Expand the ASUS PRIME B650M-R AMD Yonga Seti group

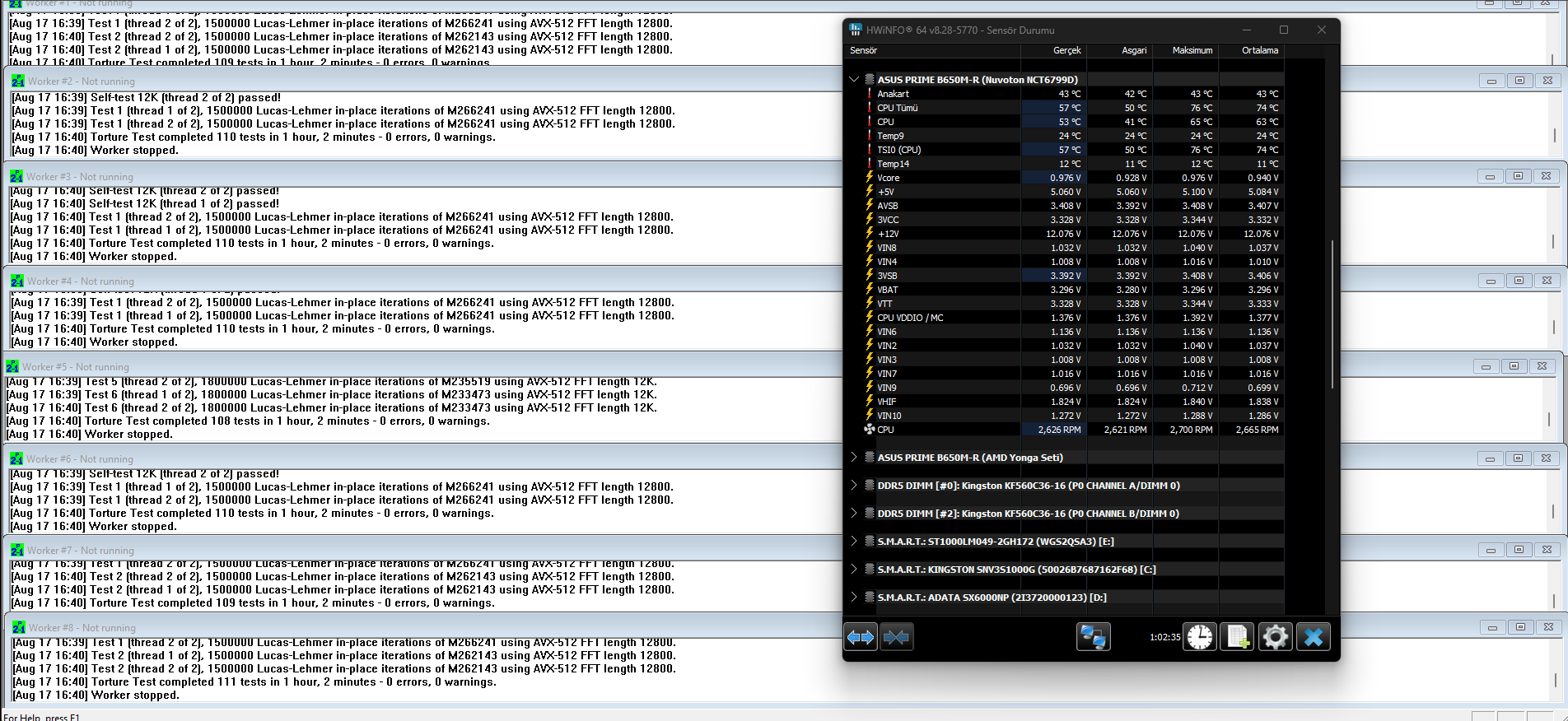click(854, 457)
